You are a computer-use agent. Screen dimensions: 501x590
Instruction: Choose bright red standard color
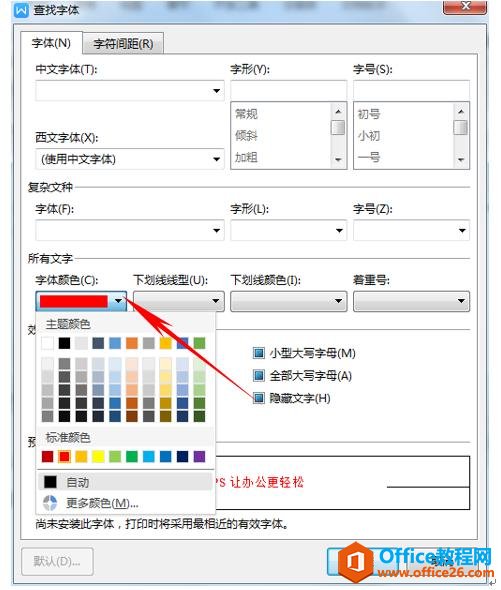coord(64,456)
